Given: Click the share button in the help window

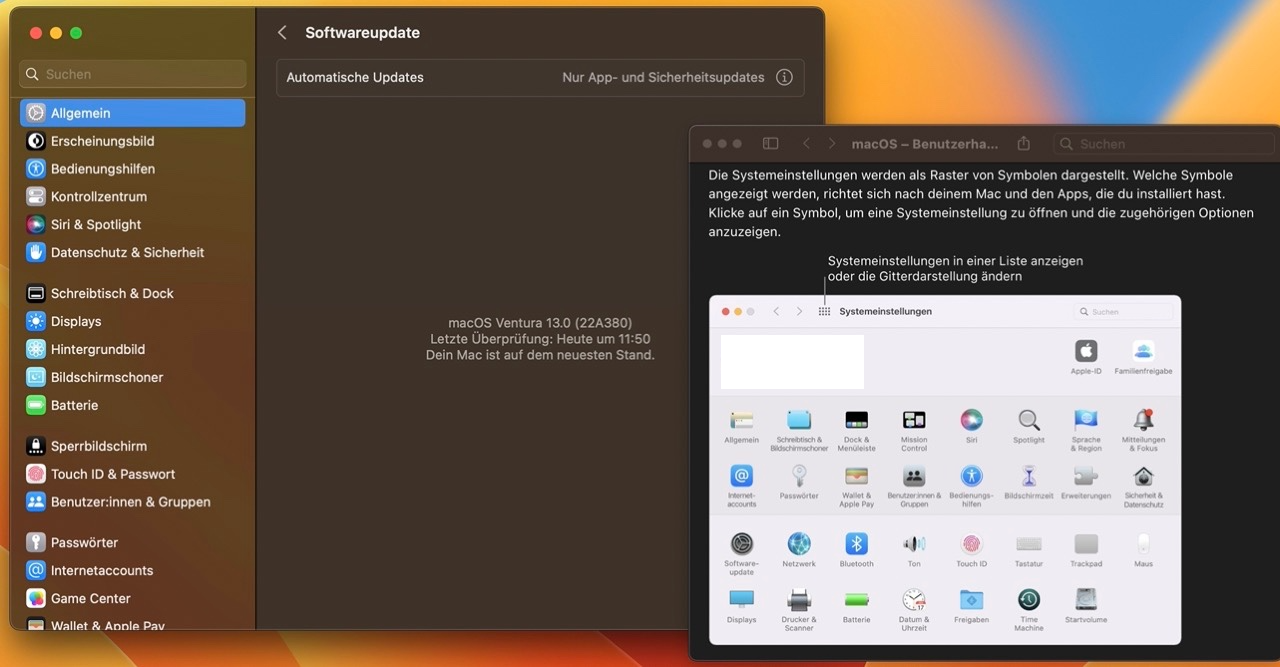Looking at the screenshot, I should coord(1024,144).
